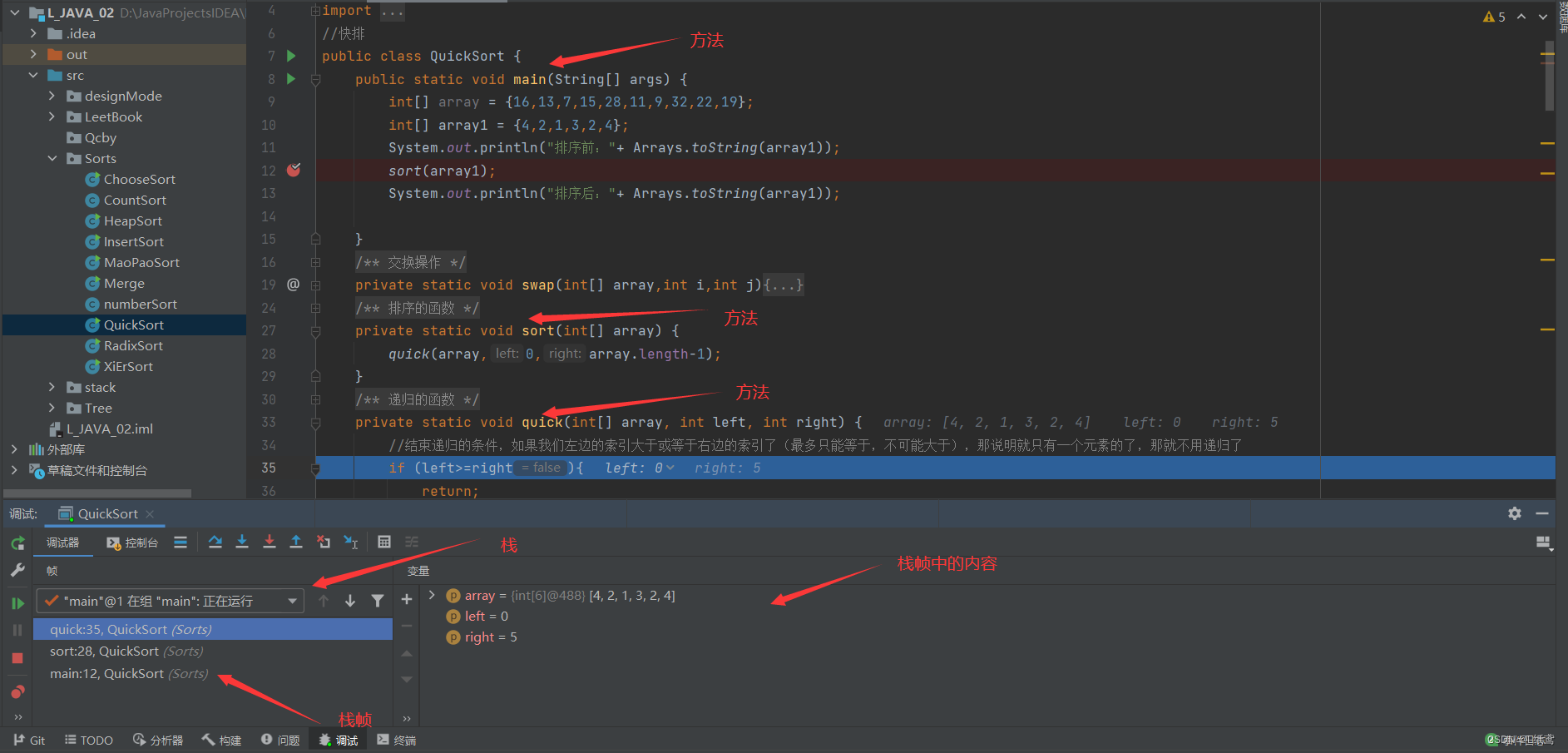Expand the array variable node
Viewport: 1568px width, 753px height.
[432, 595]
